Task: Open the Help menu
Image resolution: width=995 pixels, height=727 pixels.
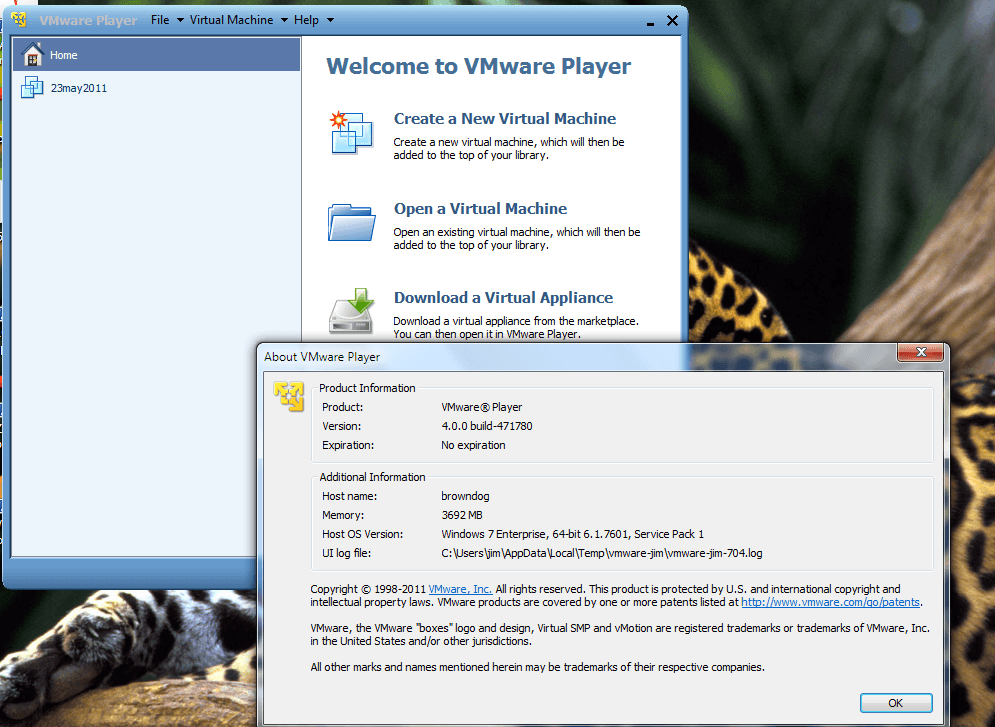Action: click(x=306, y=20)
